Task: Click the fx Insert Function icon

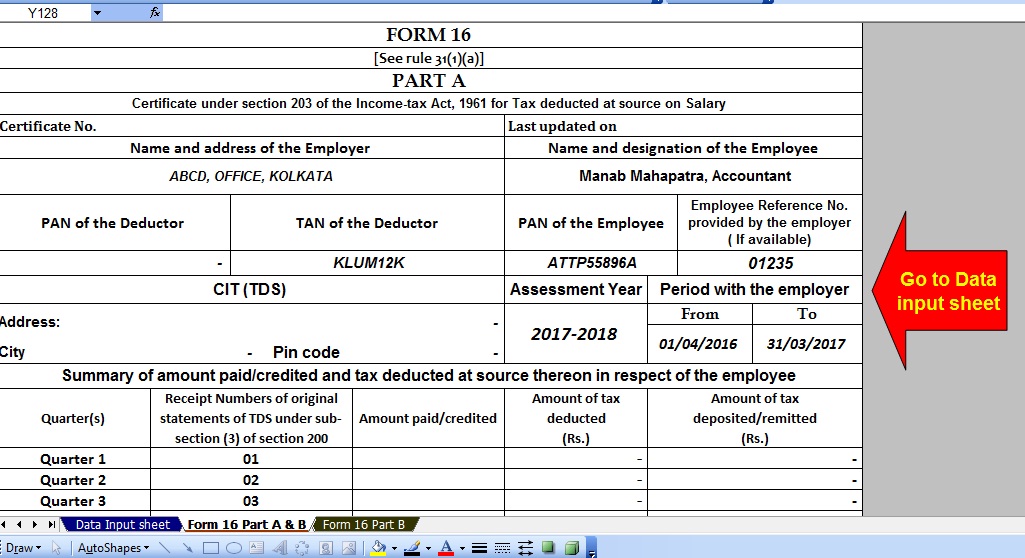Action: point(154,12)
